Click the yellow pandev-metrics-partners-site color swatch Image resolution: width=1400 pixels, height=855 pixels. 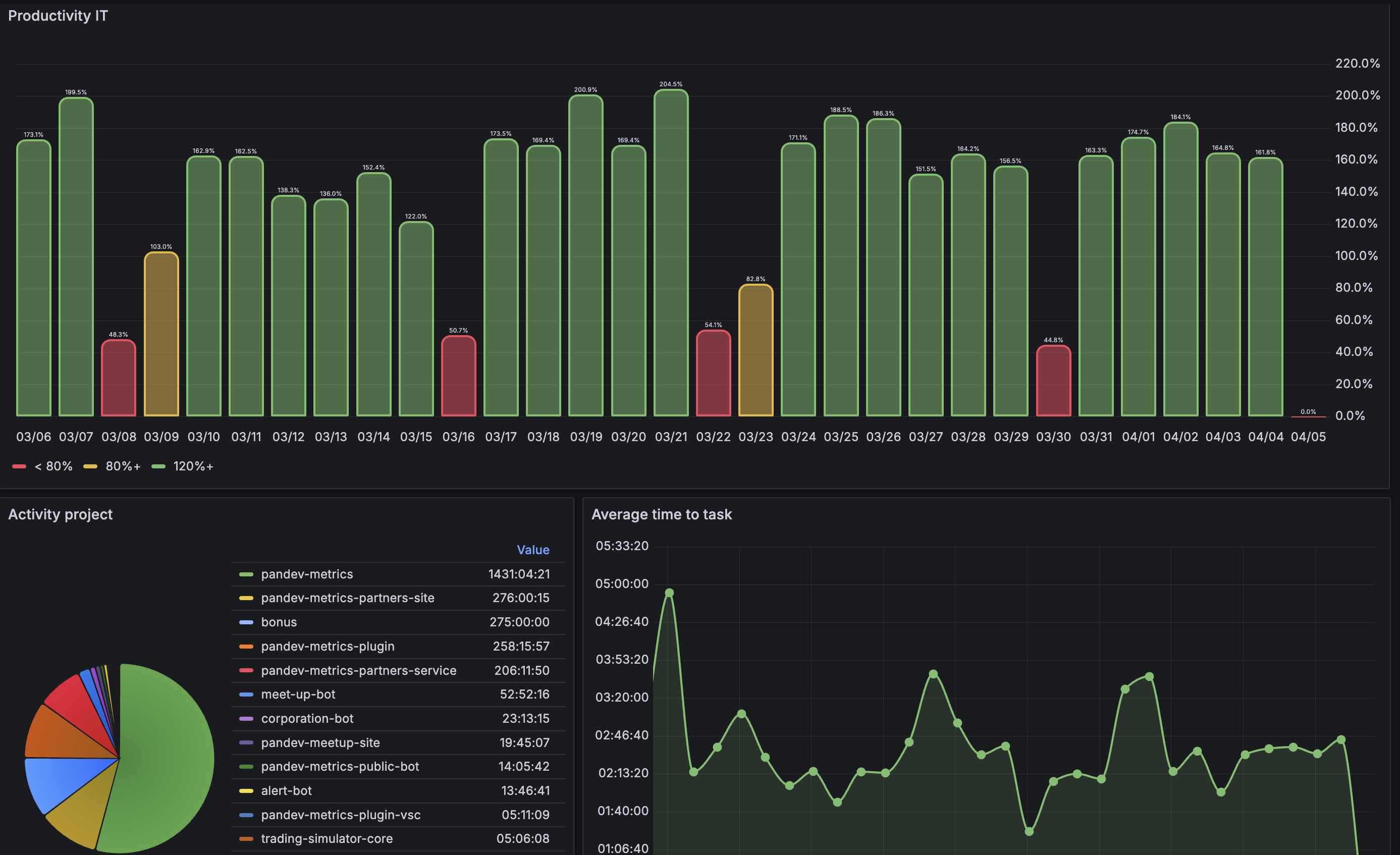[246, 598]
